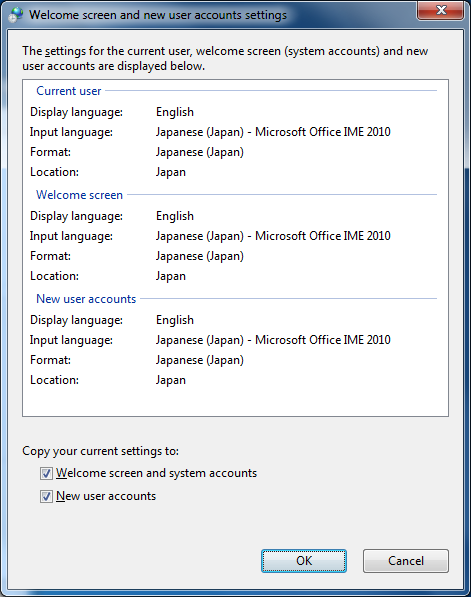The image size is (471, 597).
Task: Select the Current user section heading
Action: (69, 91)
